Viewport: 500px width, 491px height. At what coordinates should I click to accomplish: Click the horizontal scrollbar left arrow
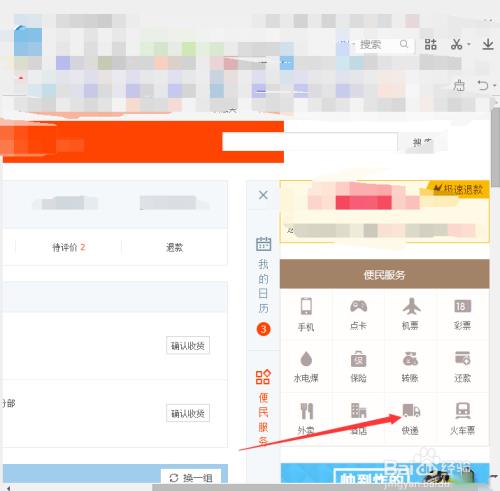(x=8, y=488)
